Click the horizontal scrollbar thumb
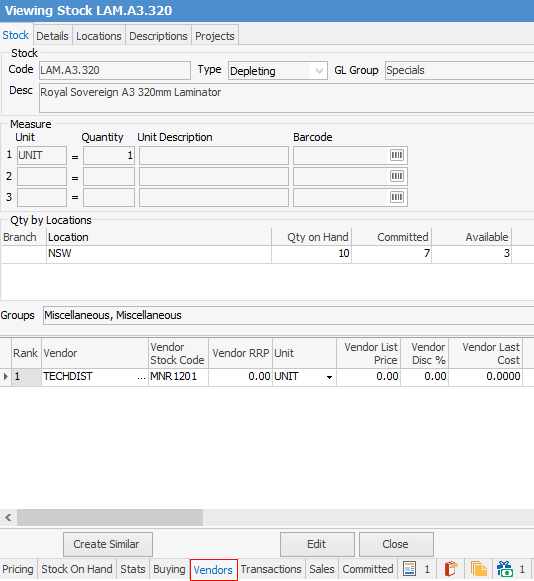The width and height of the screenshot is (534, 581). pyautogui.click(x=110, y=517)
